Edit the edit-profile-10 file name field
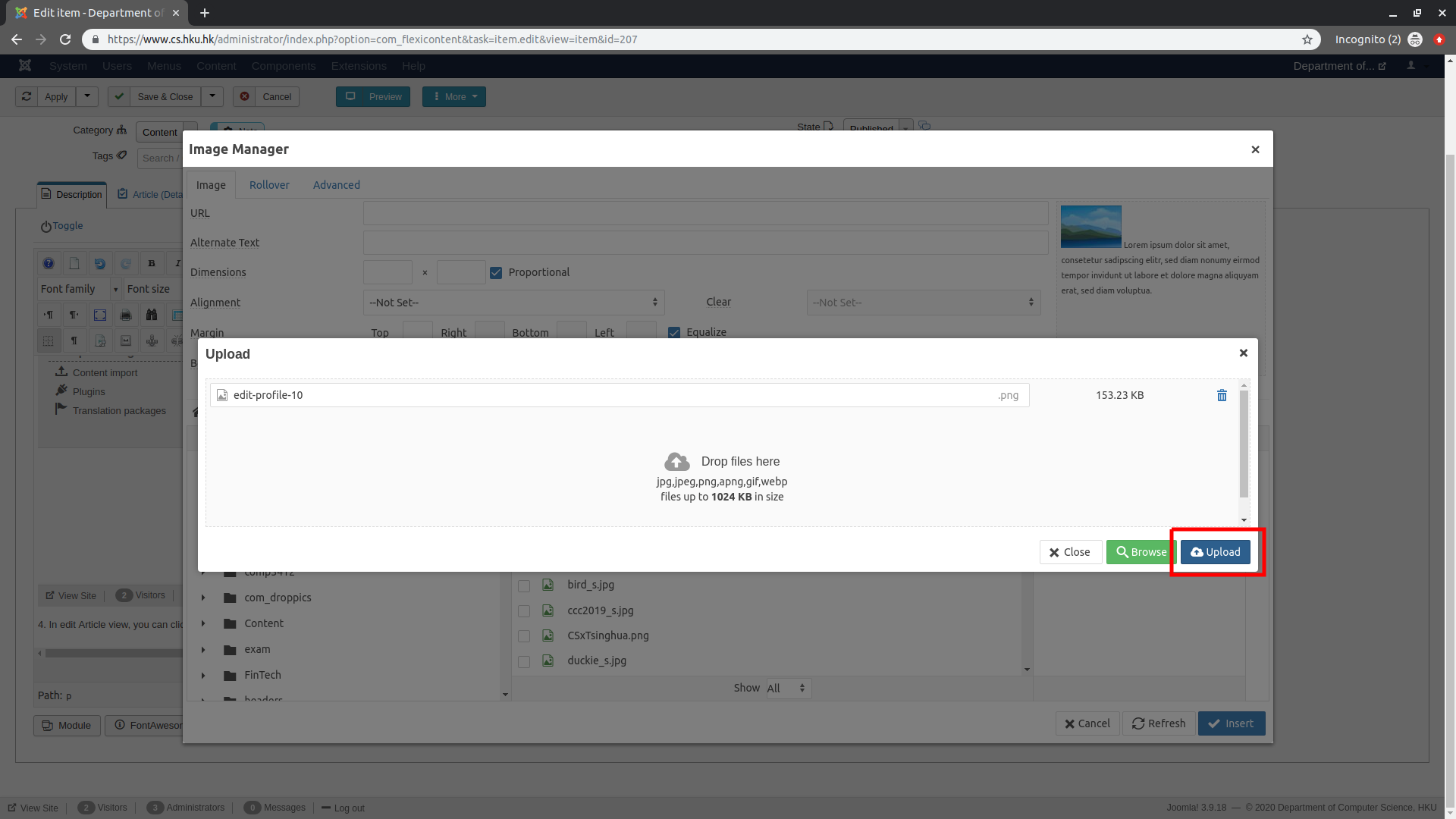The height and width of the screenshot is (819, 1456). (x=620, y=395)
